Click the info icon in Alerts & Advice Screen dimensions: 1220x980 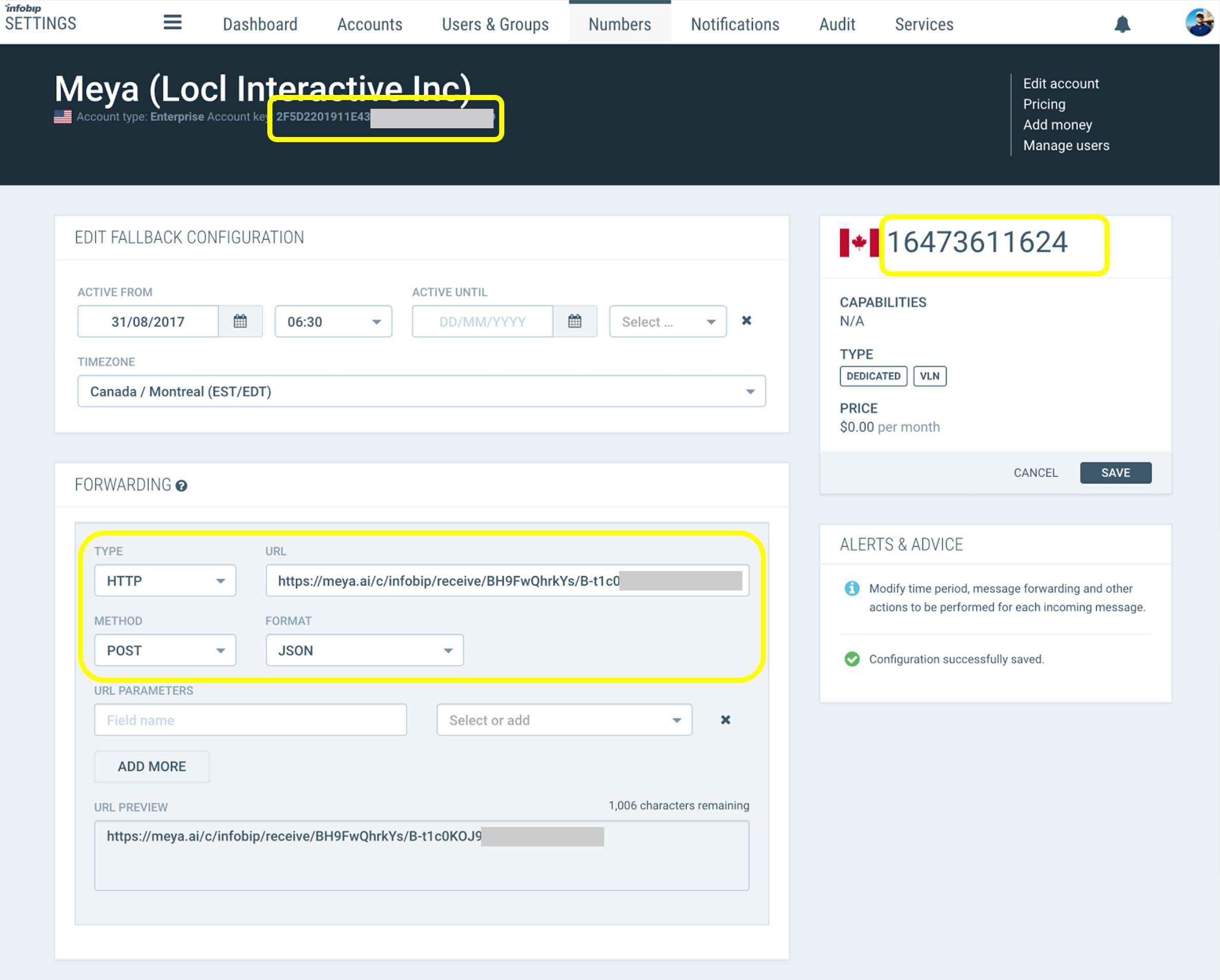click(x=852, y=589)
